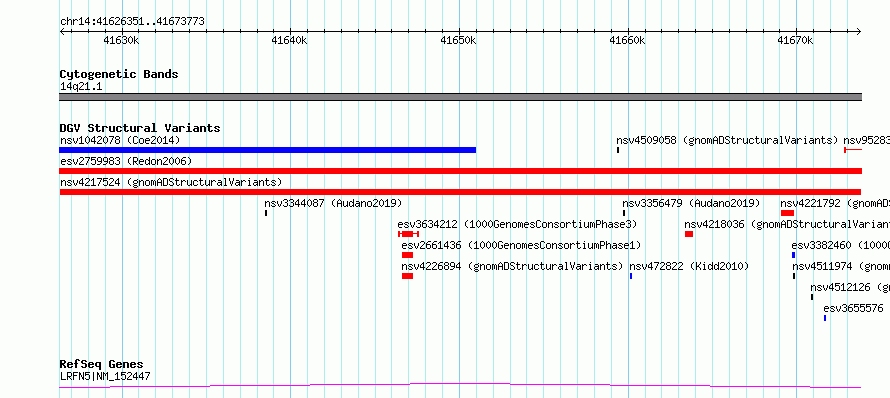Click the red nsv4221792 variant block
Viewport: 890px width, 398px height.
pos(787,213)
